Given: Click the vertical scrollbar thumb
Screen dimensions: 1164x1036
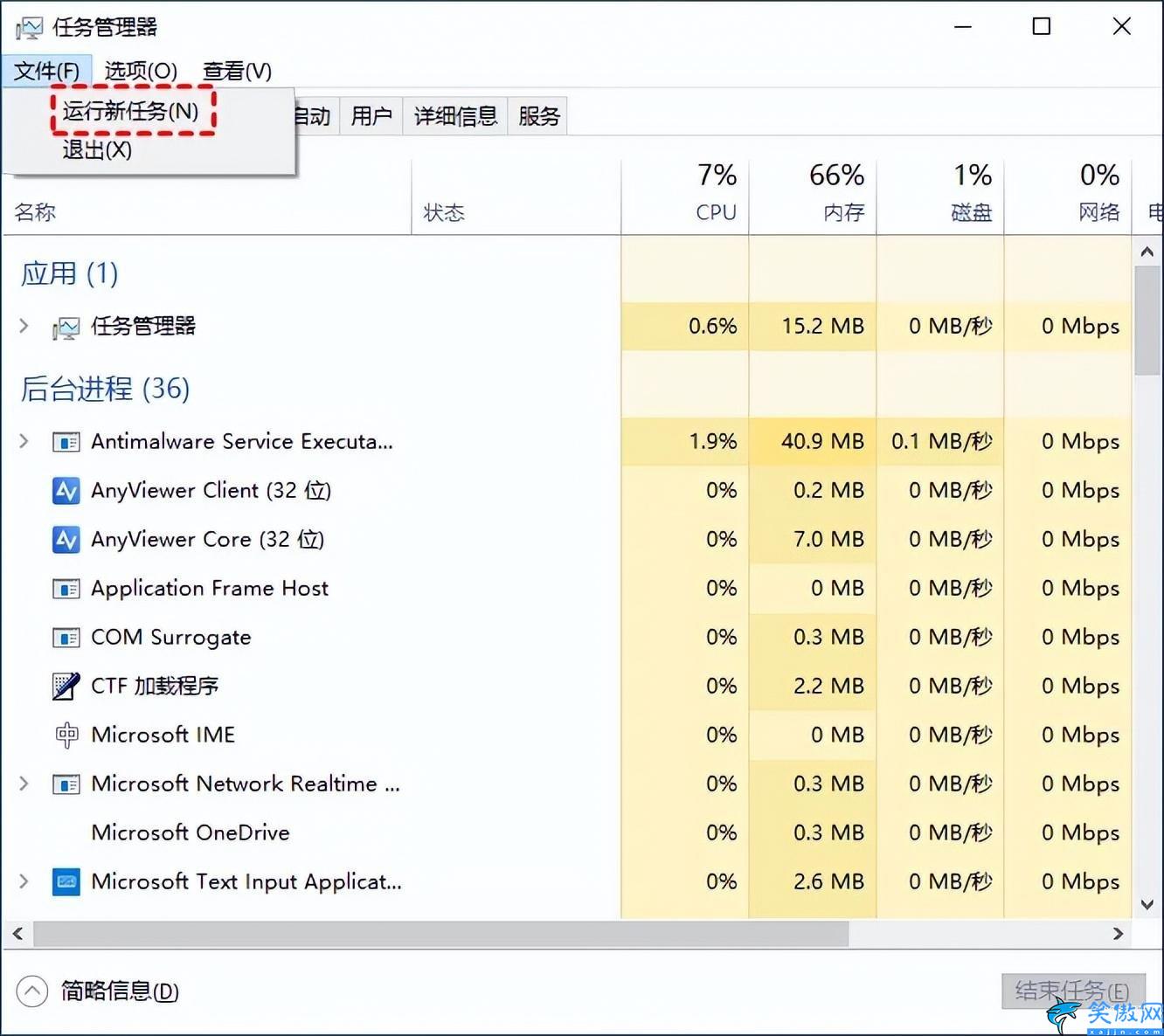Looking at the screenshot, I should [1147, 321].
